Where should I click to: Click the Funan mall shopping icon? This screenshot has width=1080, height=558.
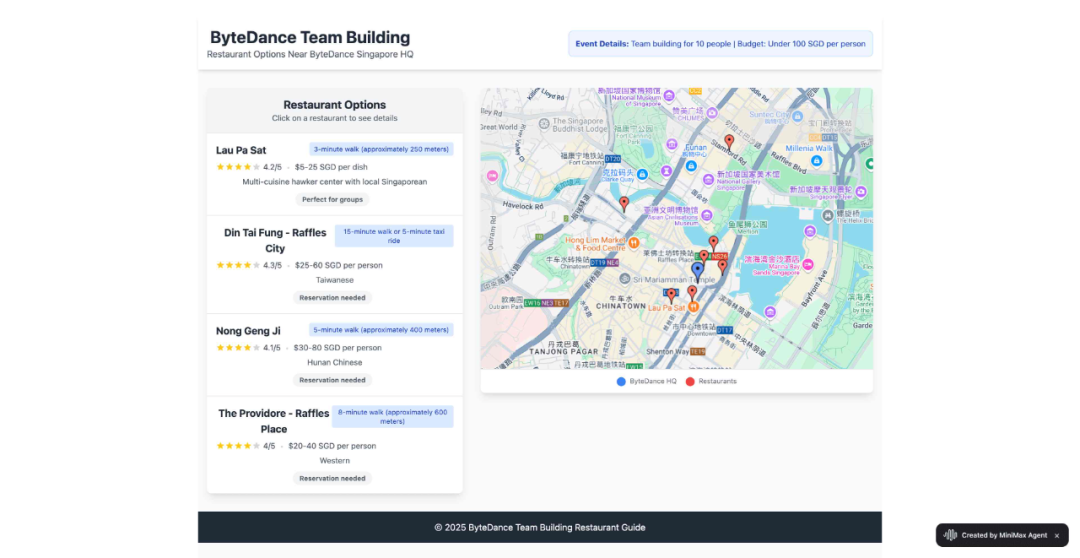[691, 166]
